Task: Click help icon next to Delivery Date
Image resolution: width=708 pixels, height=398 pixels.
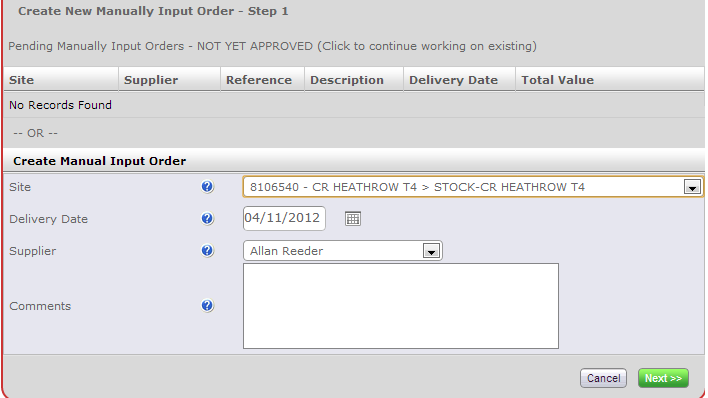Action: (x=207, y=219)
